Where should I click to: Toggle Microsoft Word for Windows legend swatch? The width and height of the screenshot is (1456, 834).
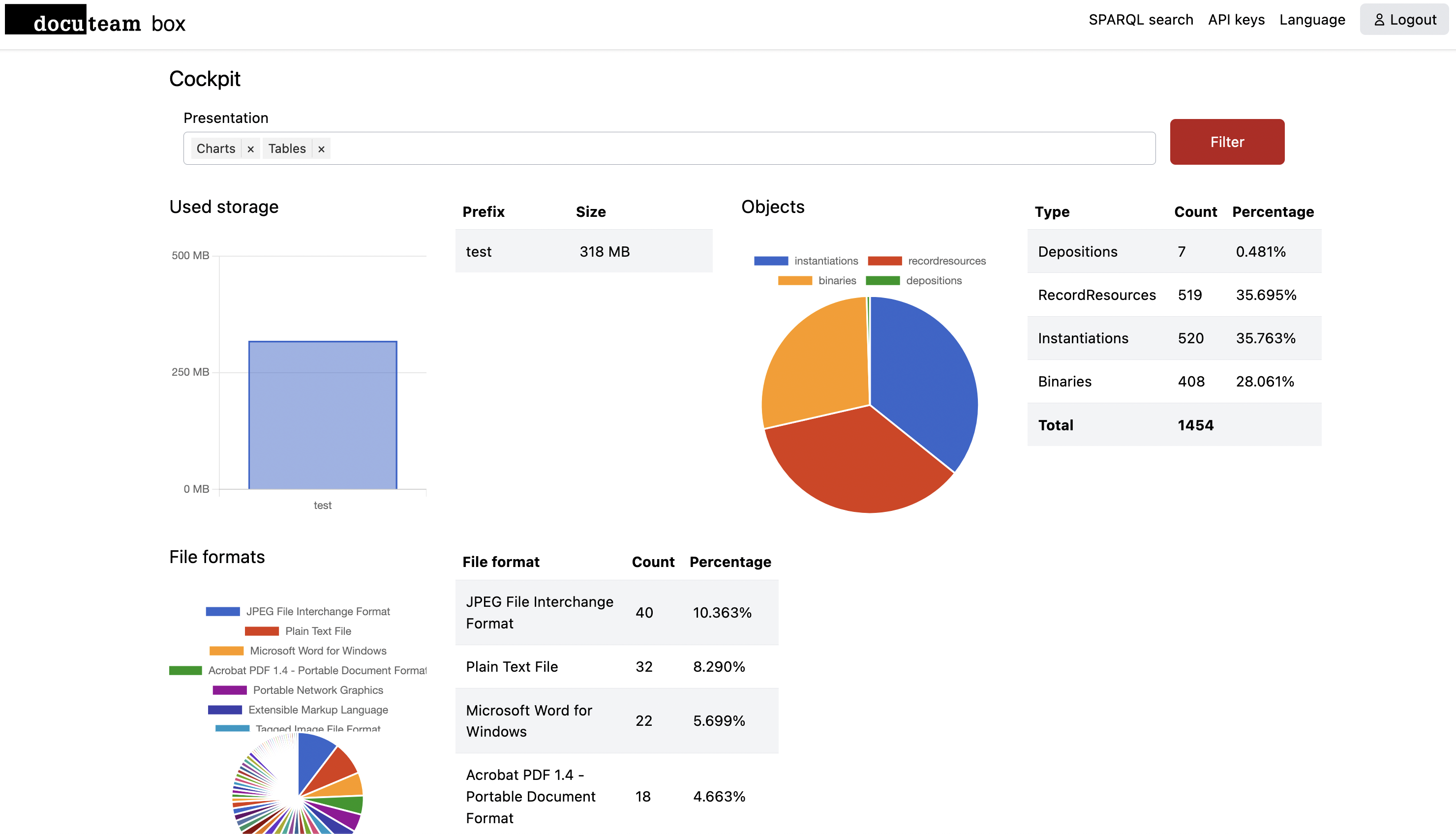(226, 651)
